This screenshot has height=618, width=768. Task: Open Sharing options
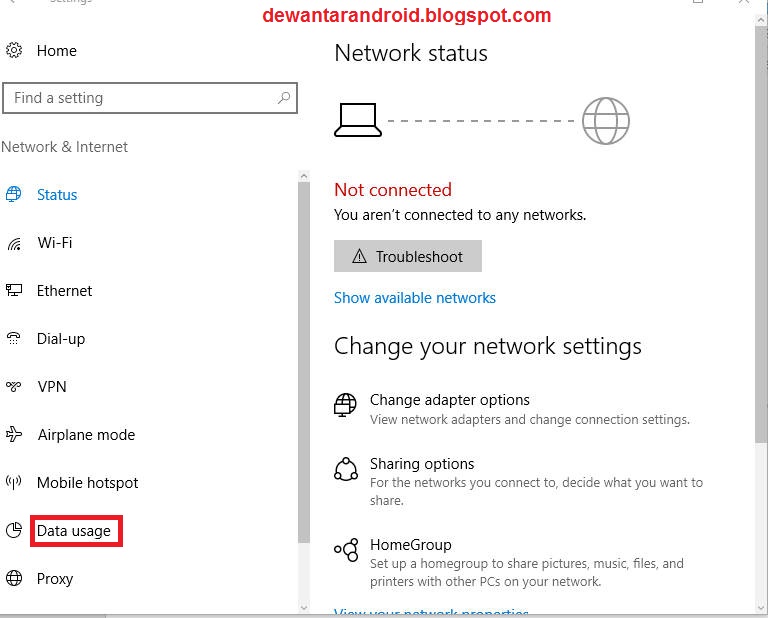(422, 464)
